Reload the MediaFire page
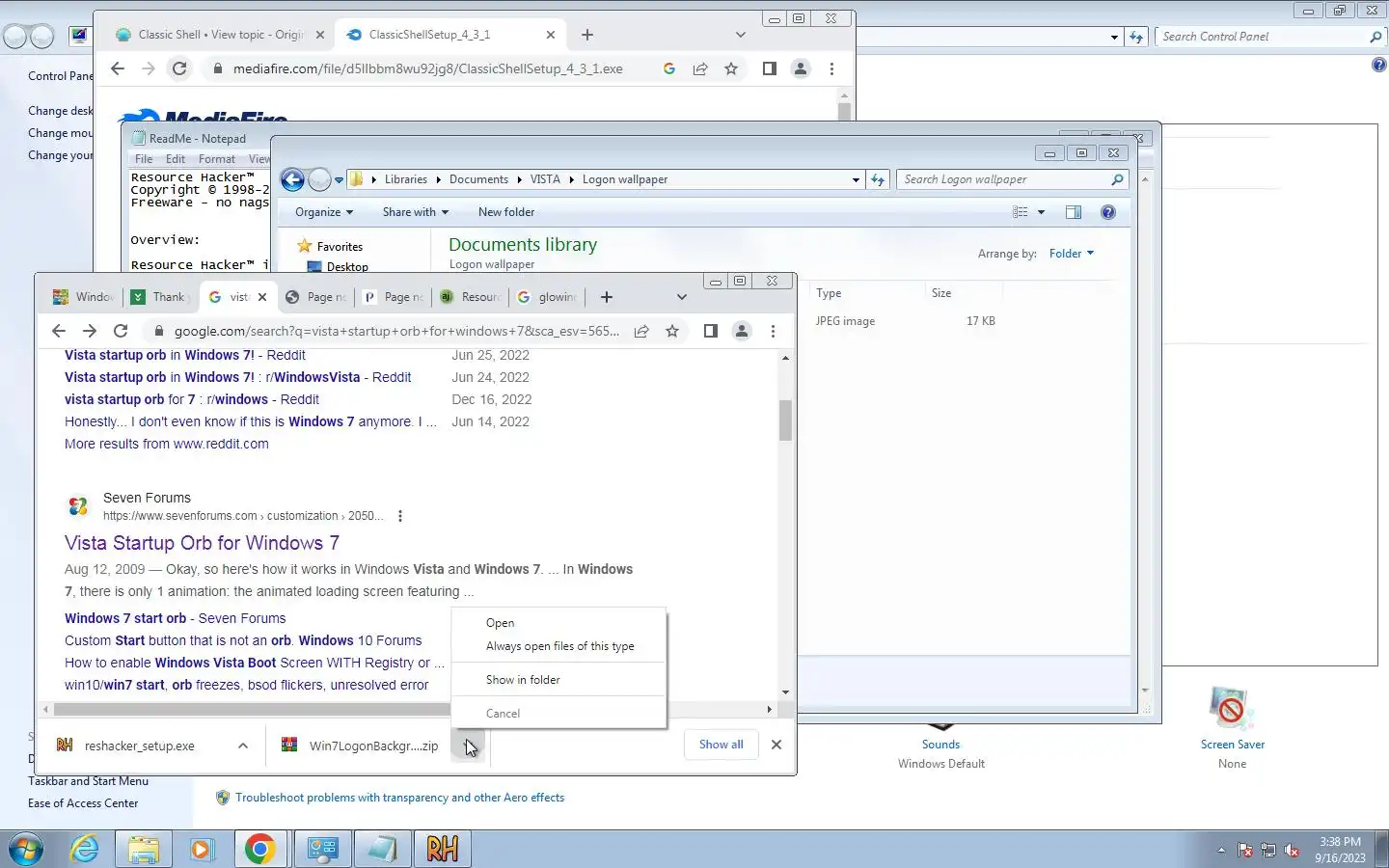 tap(179, 68)
